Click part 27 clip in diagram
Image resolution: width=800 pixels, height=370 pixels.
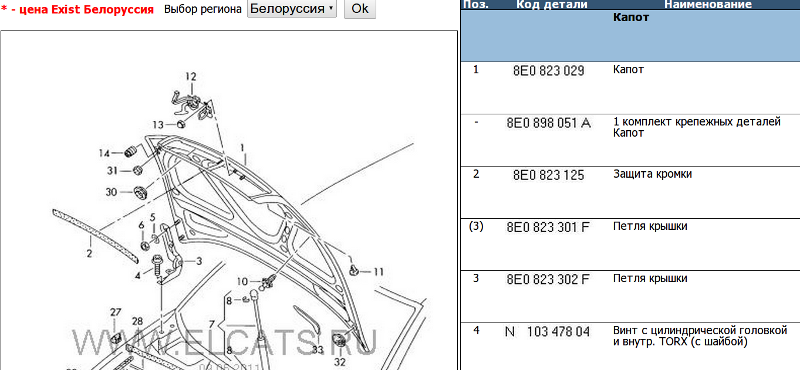[116, 336]
